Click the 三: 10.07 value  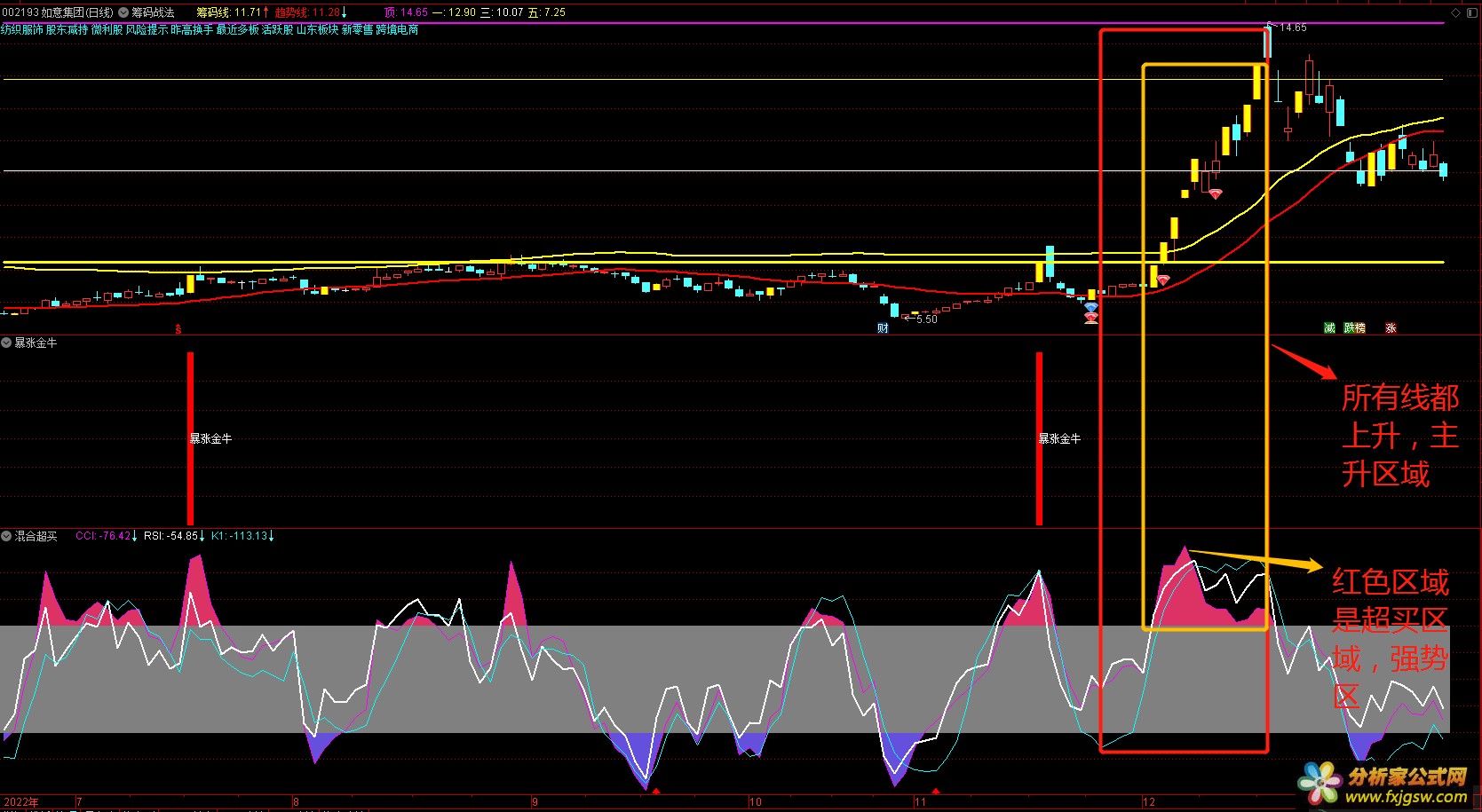[502, 12]
